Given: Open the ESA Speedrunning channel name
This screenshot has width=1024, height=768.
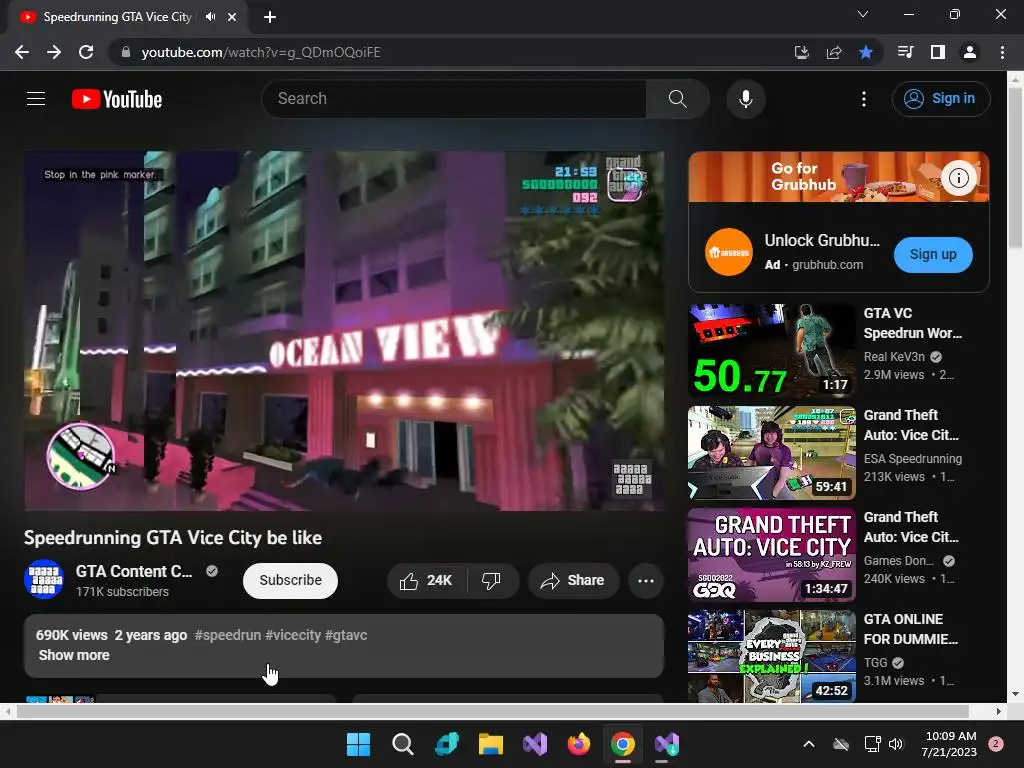Looking at the screenshot, I should [x=912, y=458].
